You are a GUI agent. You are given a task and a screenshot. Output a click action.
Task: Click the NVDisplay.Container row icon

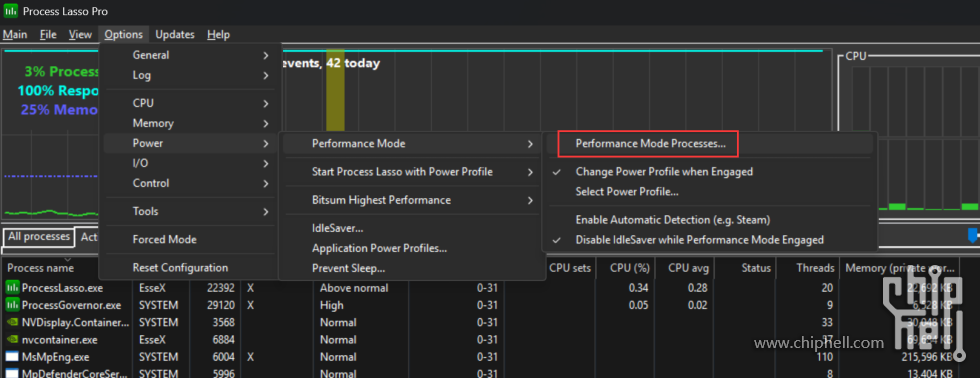coord(12,323)
